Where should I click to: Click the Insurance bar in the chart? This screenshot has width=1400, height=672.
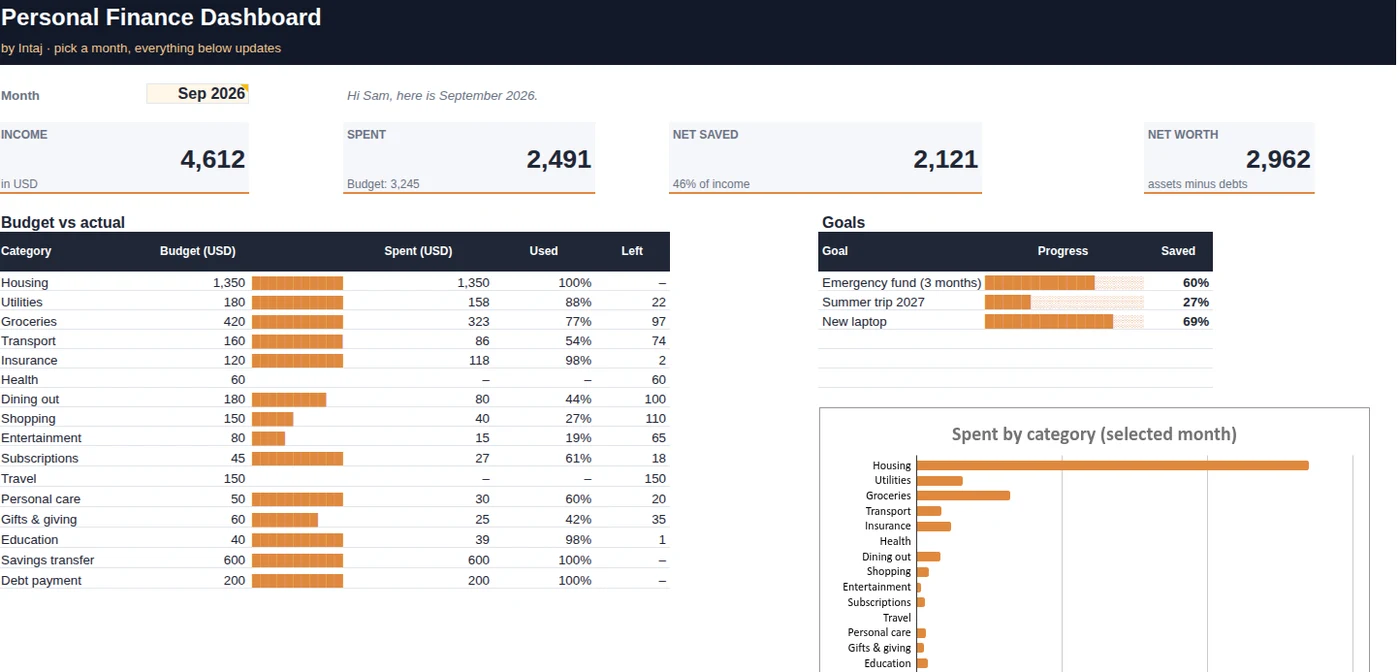pyautogui.click(x=934, y=526)
